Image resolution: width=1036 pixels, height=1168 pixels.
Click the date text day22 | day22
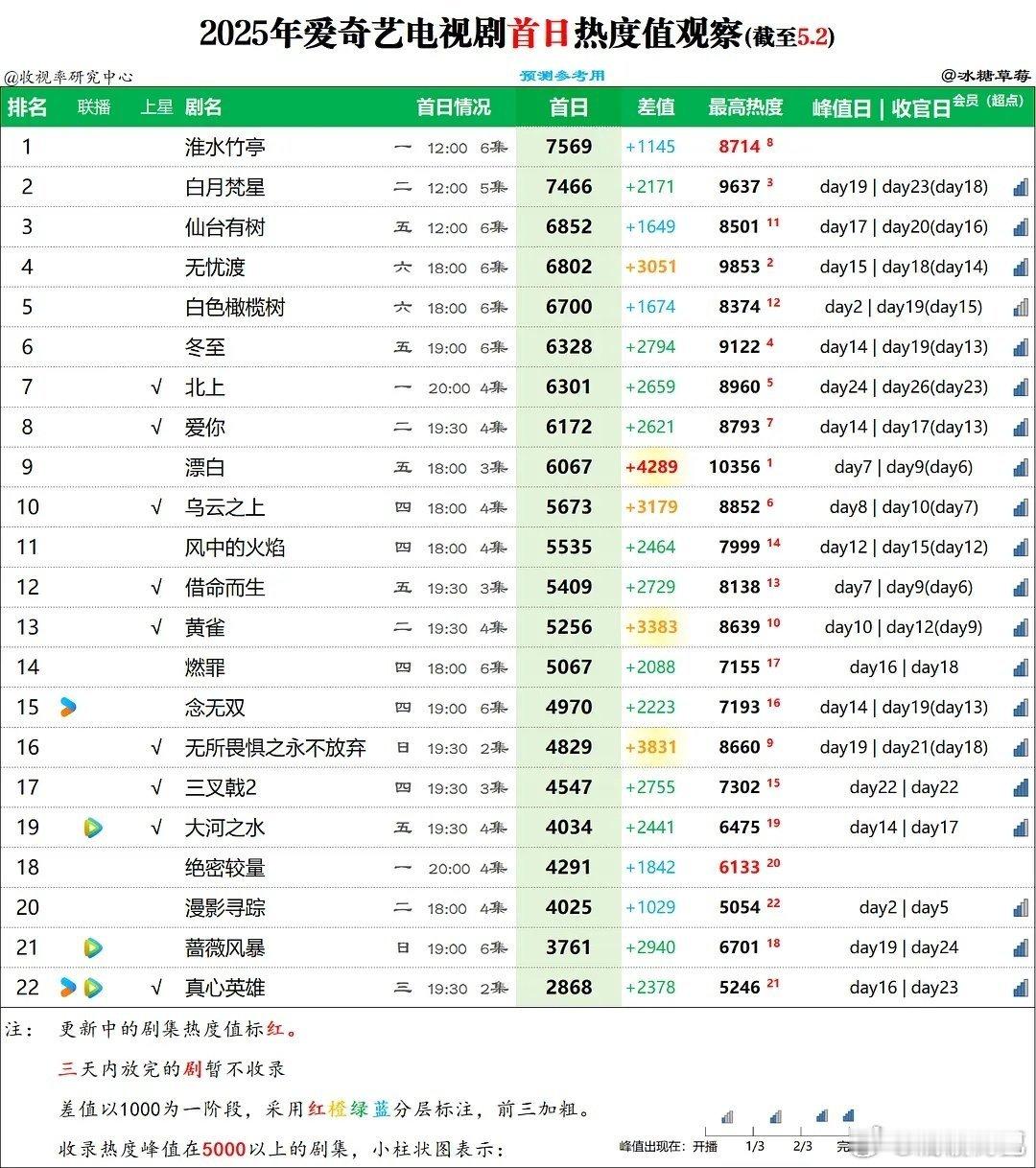coord(904,787)
